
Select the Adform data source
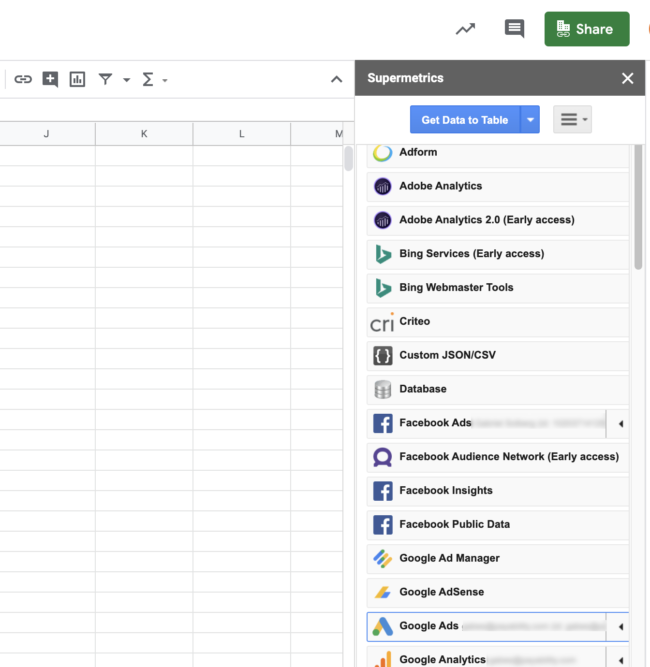click(498, 155)
